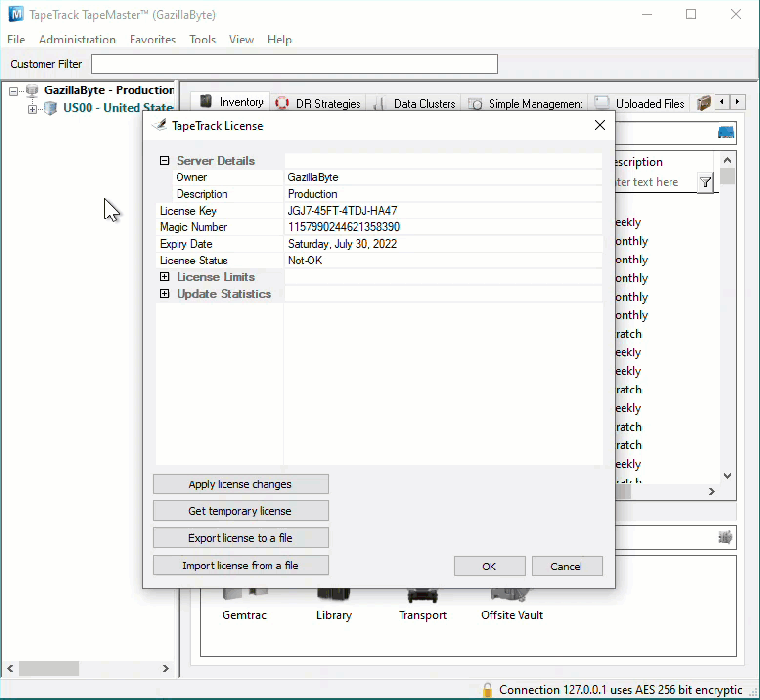The image size is (760, 700).
Task: Select the Offsite Vault location icon
Action: pyautogui.click(x=511, y=595)
